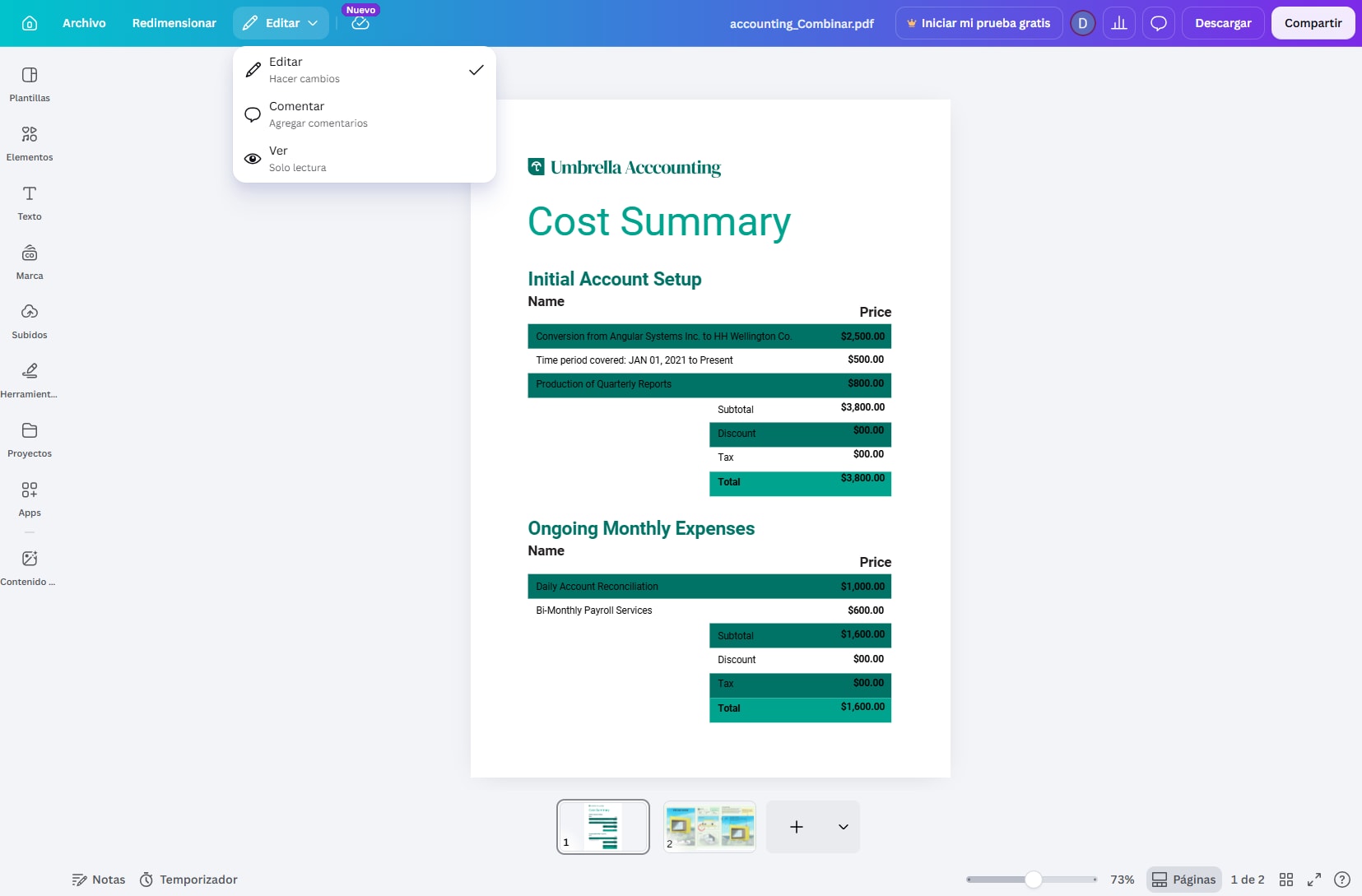Viewport: 1362px width, 896px height.
Task: Select Initial Account Setup heading
Action: 615,279
